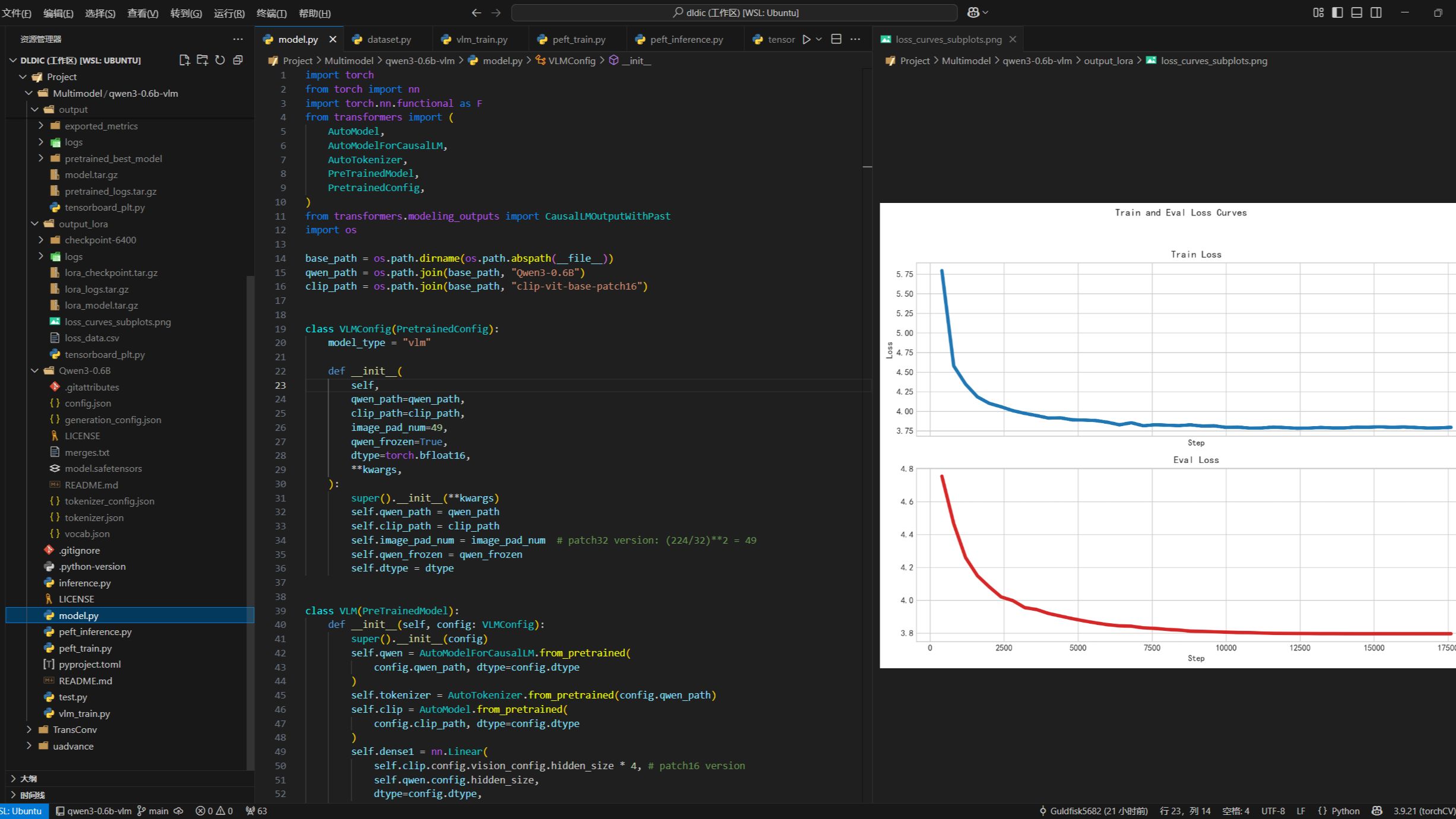
Task: Click the New File icon in explorer header
Action: [x=185, y=60]
